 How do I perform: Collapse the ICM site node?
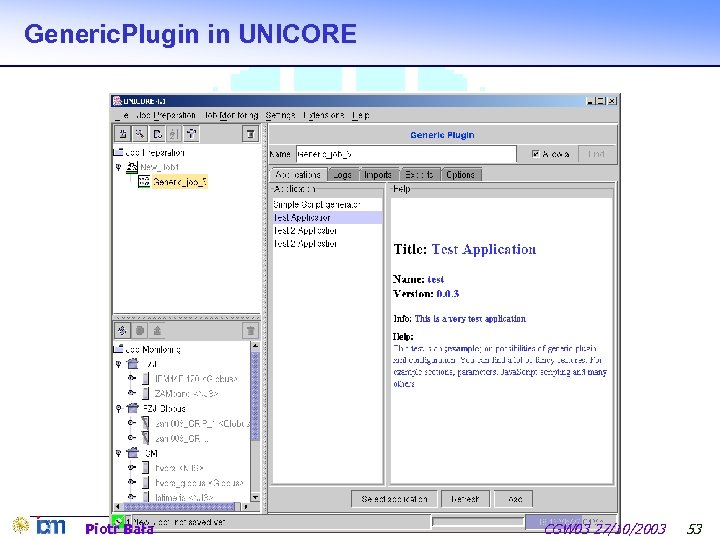tap(118, 453)
